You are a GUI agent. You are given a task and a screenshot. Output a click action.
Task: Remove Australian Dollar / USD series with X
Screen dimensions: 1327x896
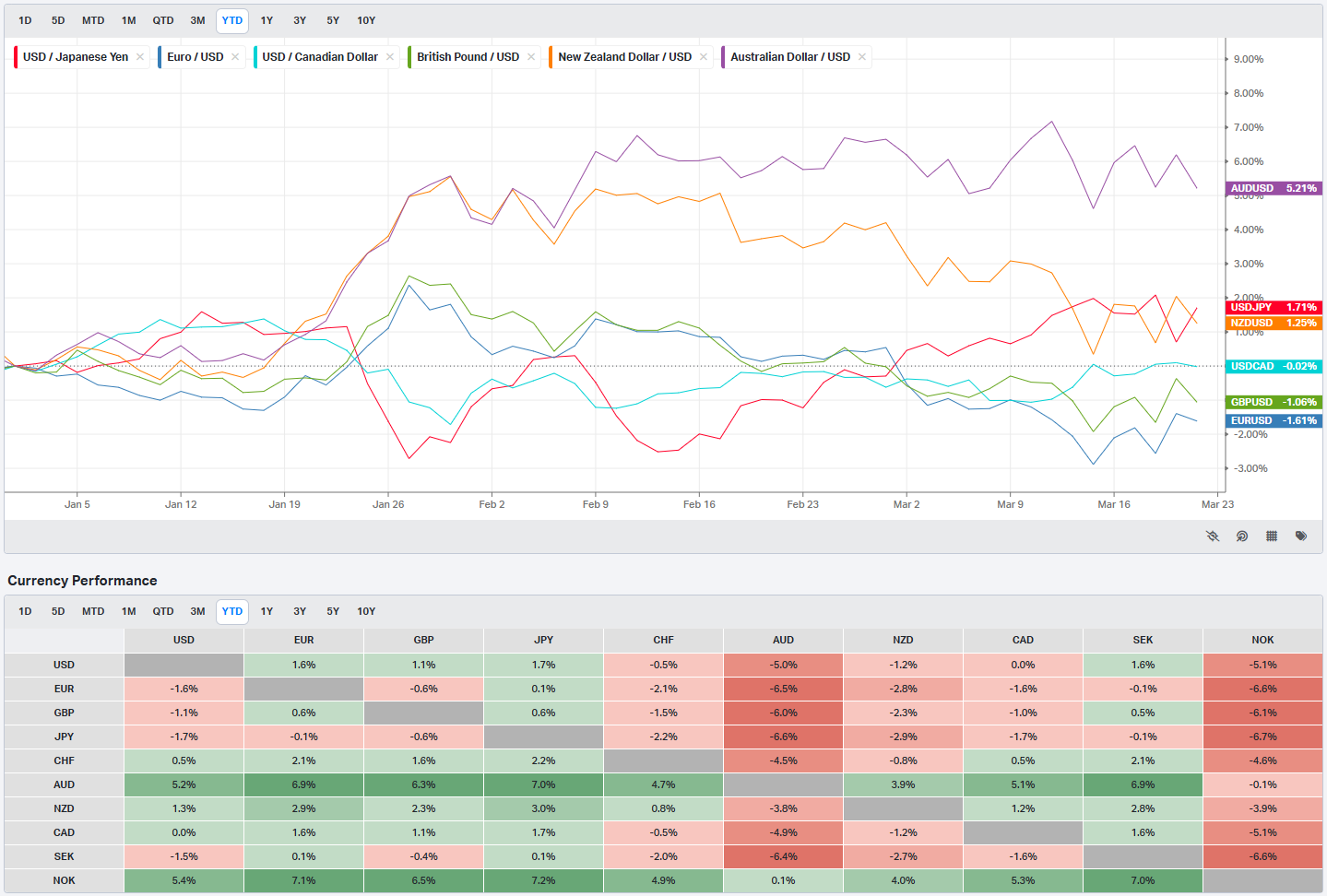click(862, 57)
